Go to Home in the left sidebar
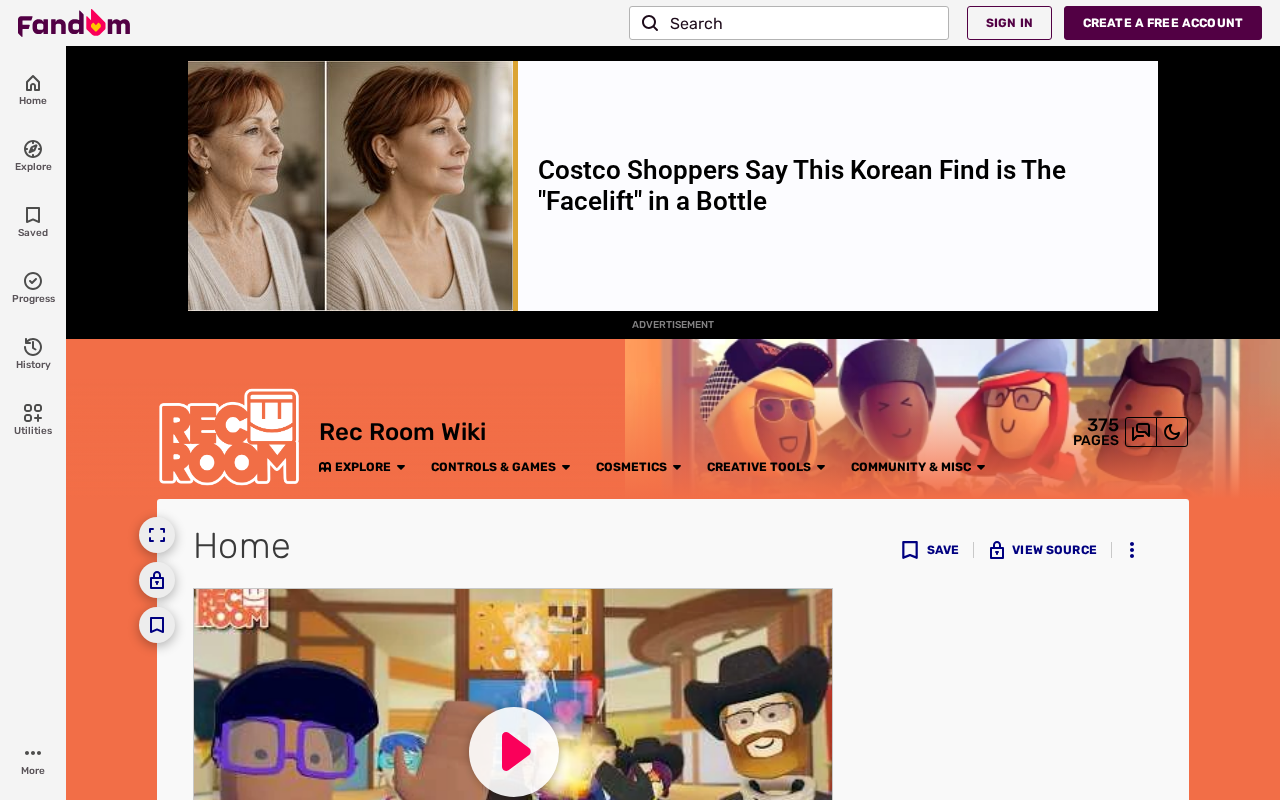This screenshot has width=1280, height=800. coord(33,90)
